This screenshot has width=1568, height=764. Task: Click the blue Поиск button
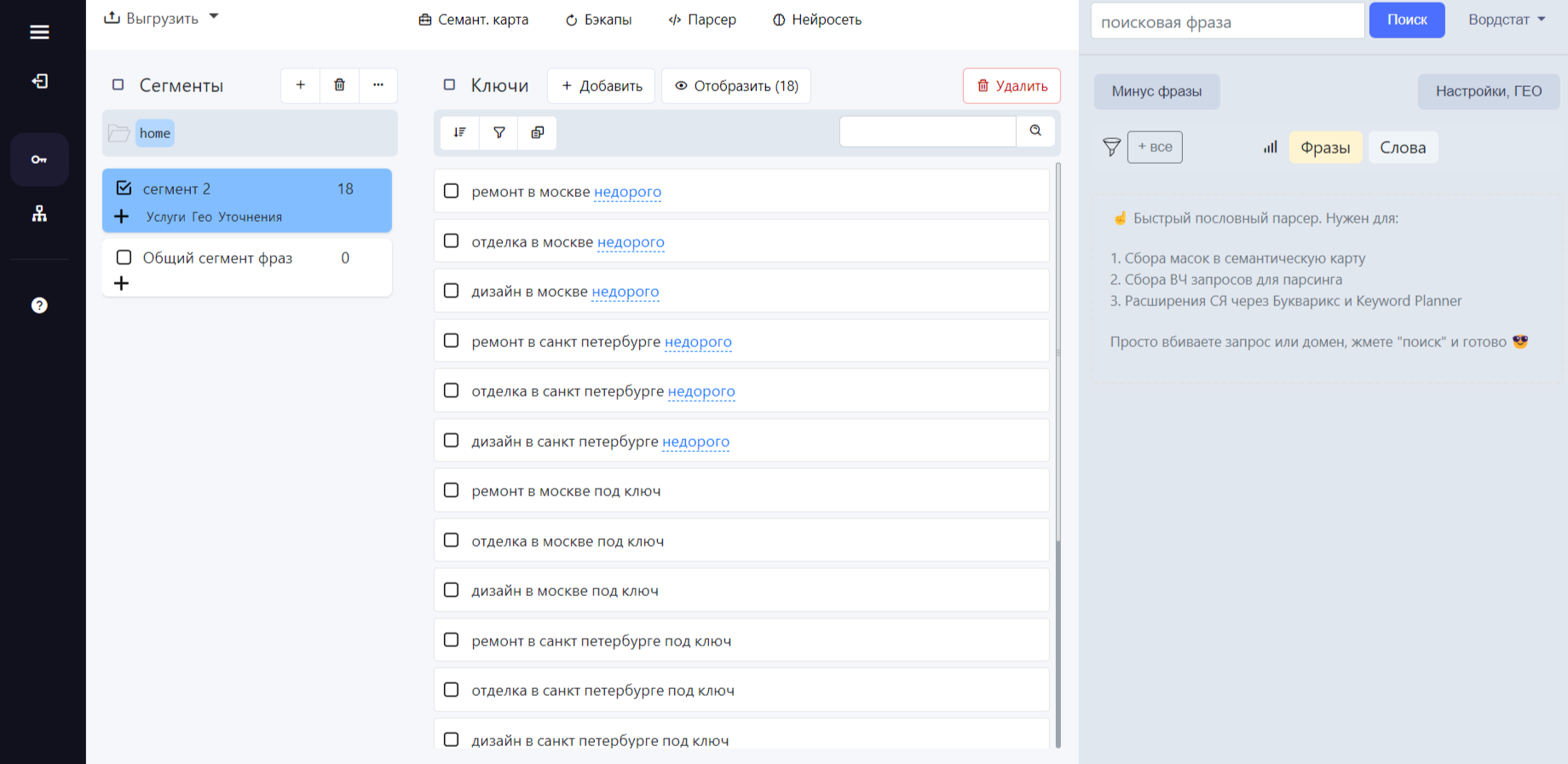coord(1407,20)
